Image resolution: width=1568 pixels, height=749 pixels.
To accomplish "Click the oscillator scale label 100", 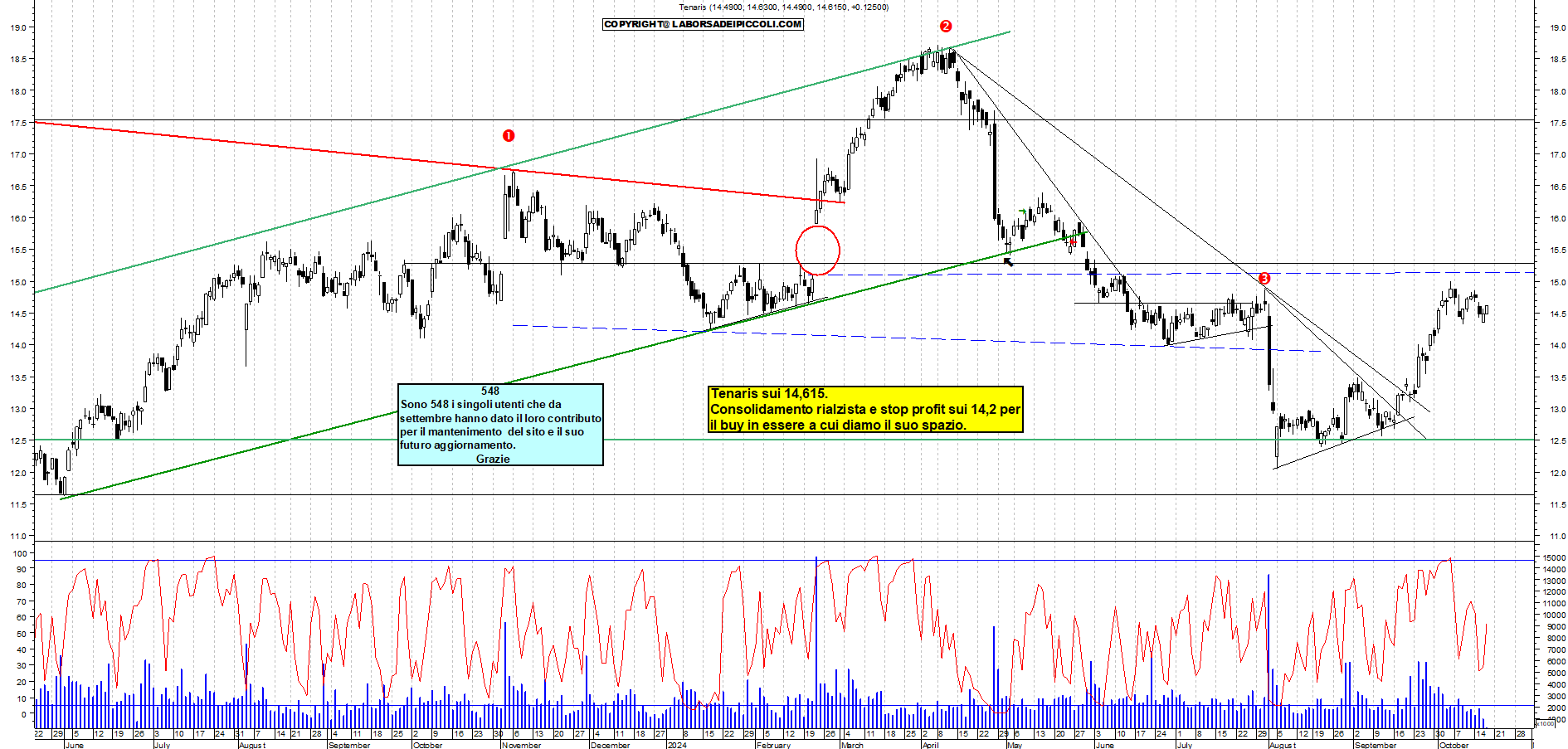I will 19,553.
